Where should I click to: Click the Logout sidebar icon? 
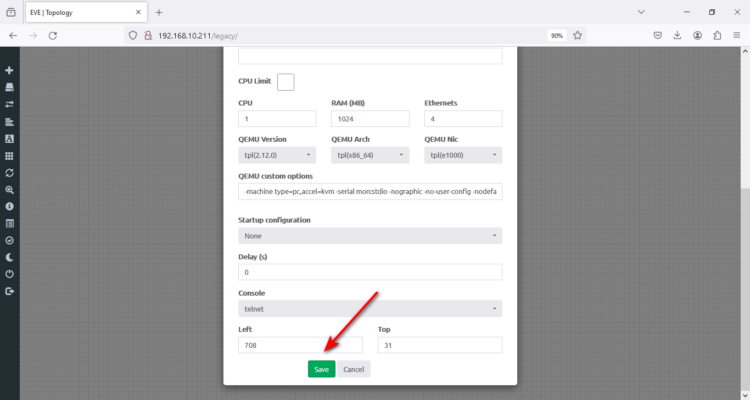pos(9,291)
